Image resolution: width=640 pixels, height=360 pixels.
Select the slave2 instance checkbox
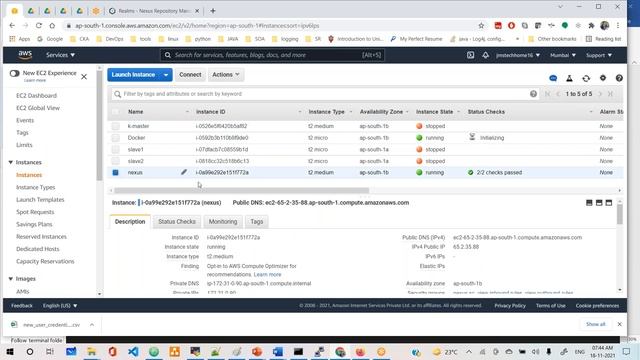click(x=116, y=161)
